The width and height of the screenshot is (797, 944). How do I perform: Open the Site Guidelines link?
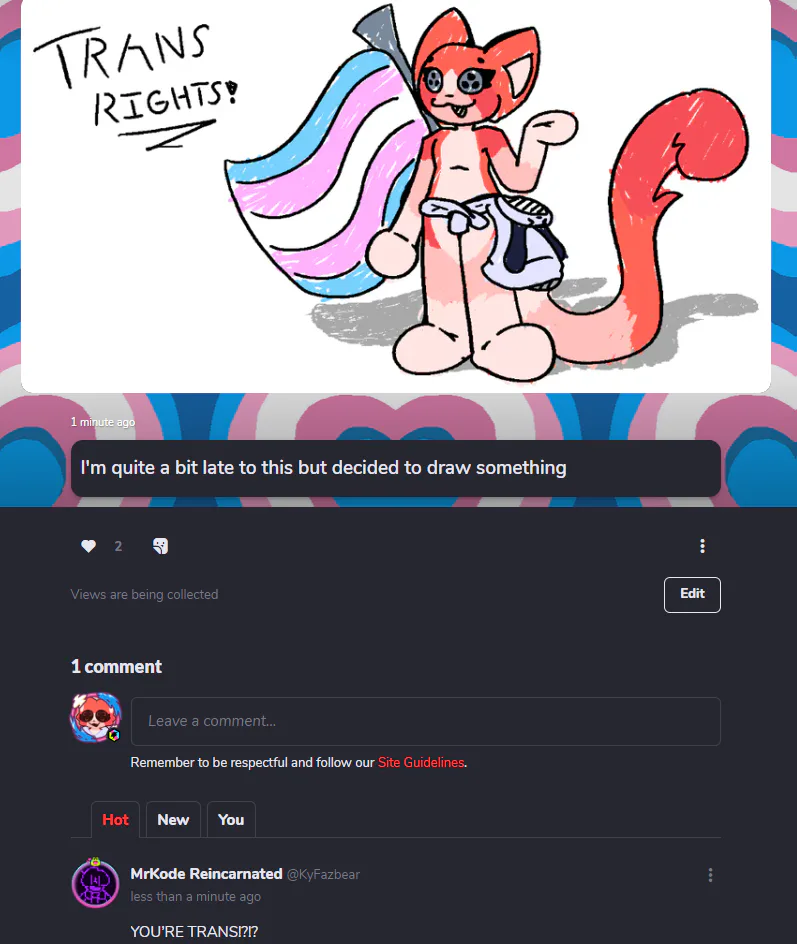pyautogui.click(x=421, y=762)
